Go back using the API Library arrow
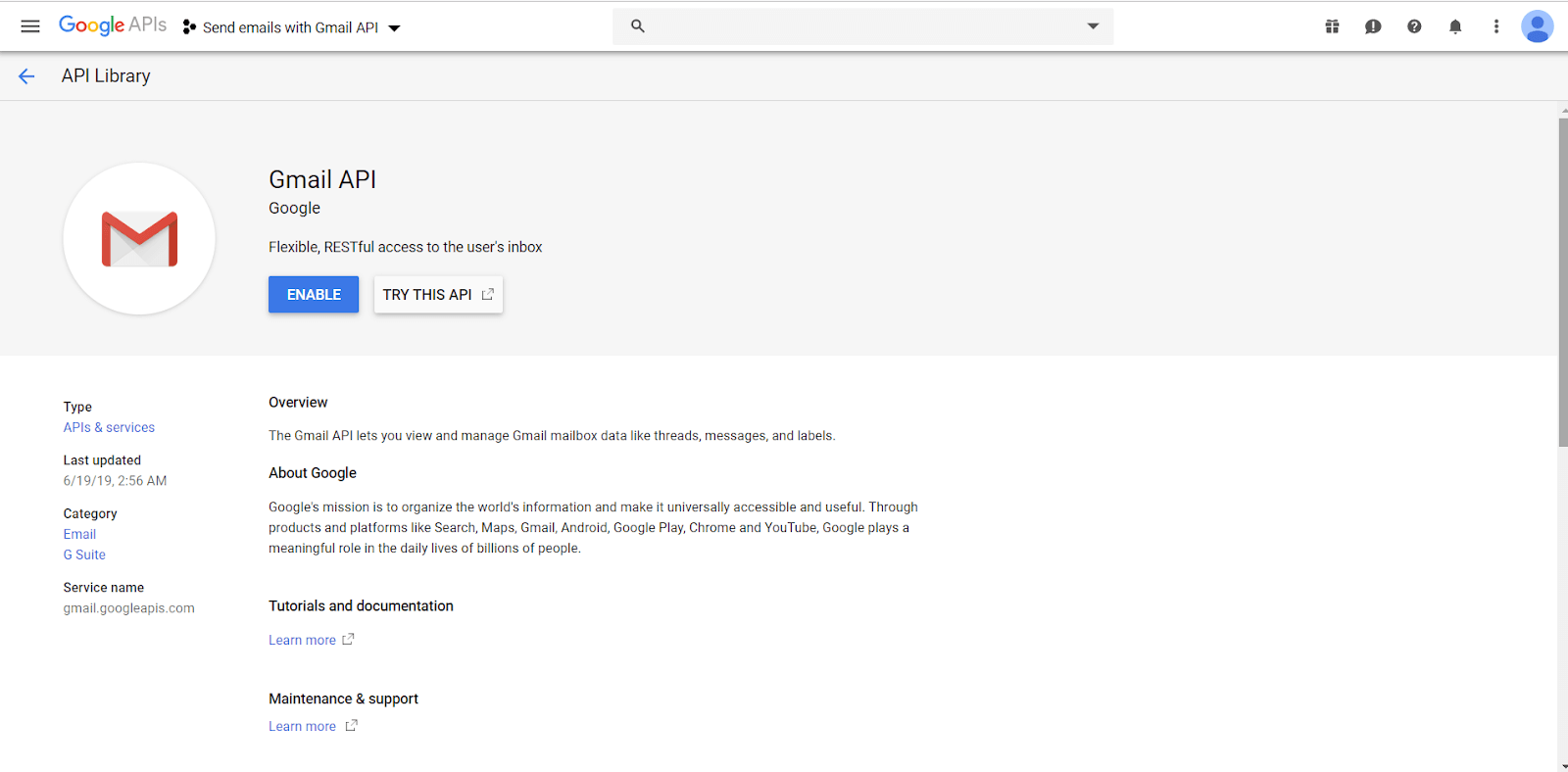Image resolution: width=1568 pixels, height=772 pixels. 26,76
